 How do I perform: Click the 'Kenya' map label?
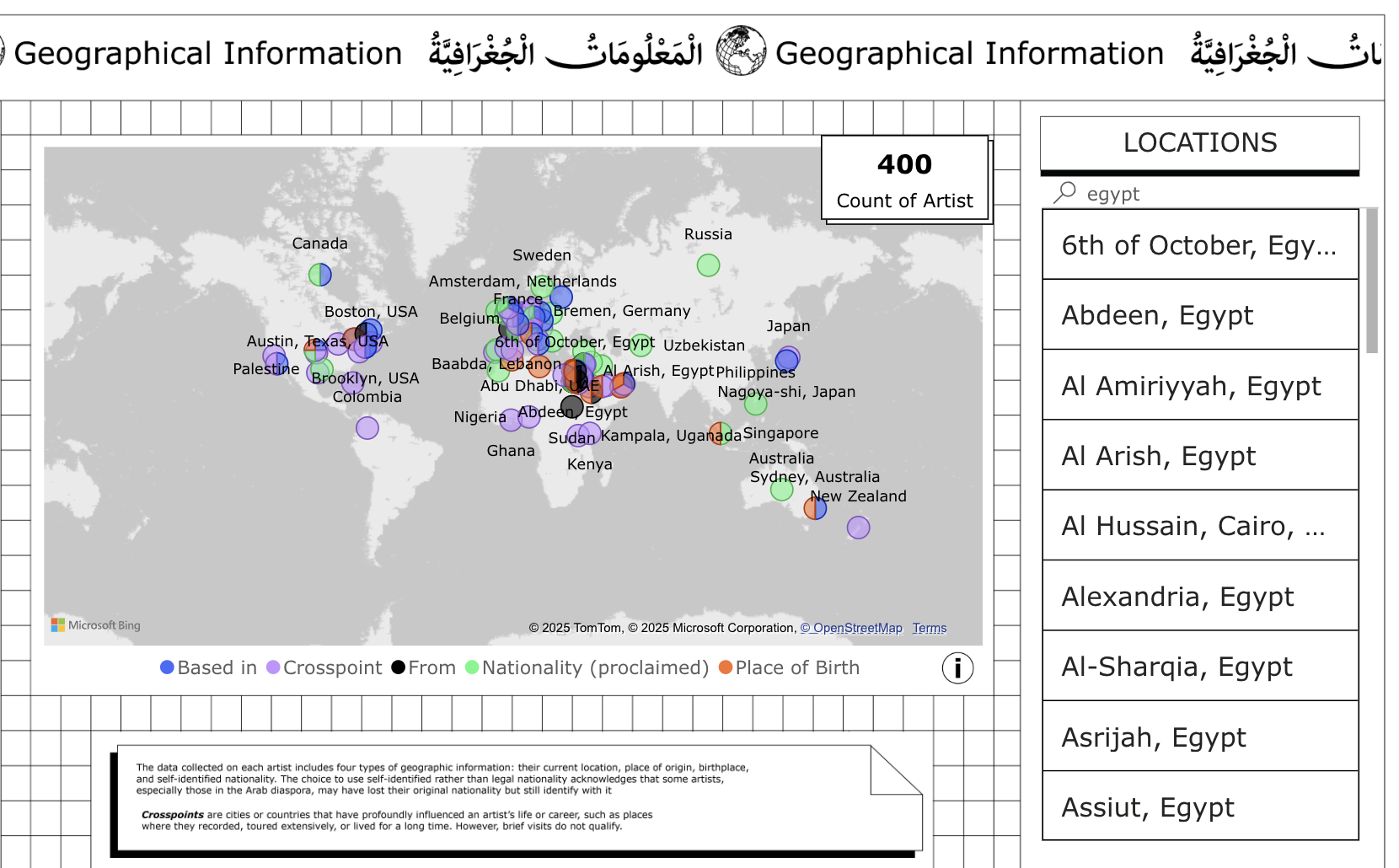[x=590, y=464]
